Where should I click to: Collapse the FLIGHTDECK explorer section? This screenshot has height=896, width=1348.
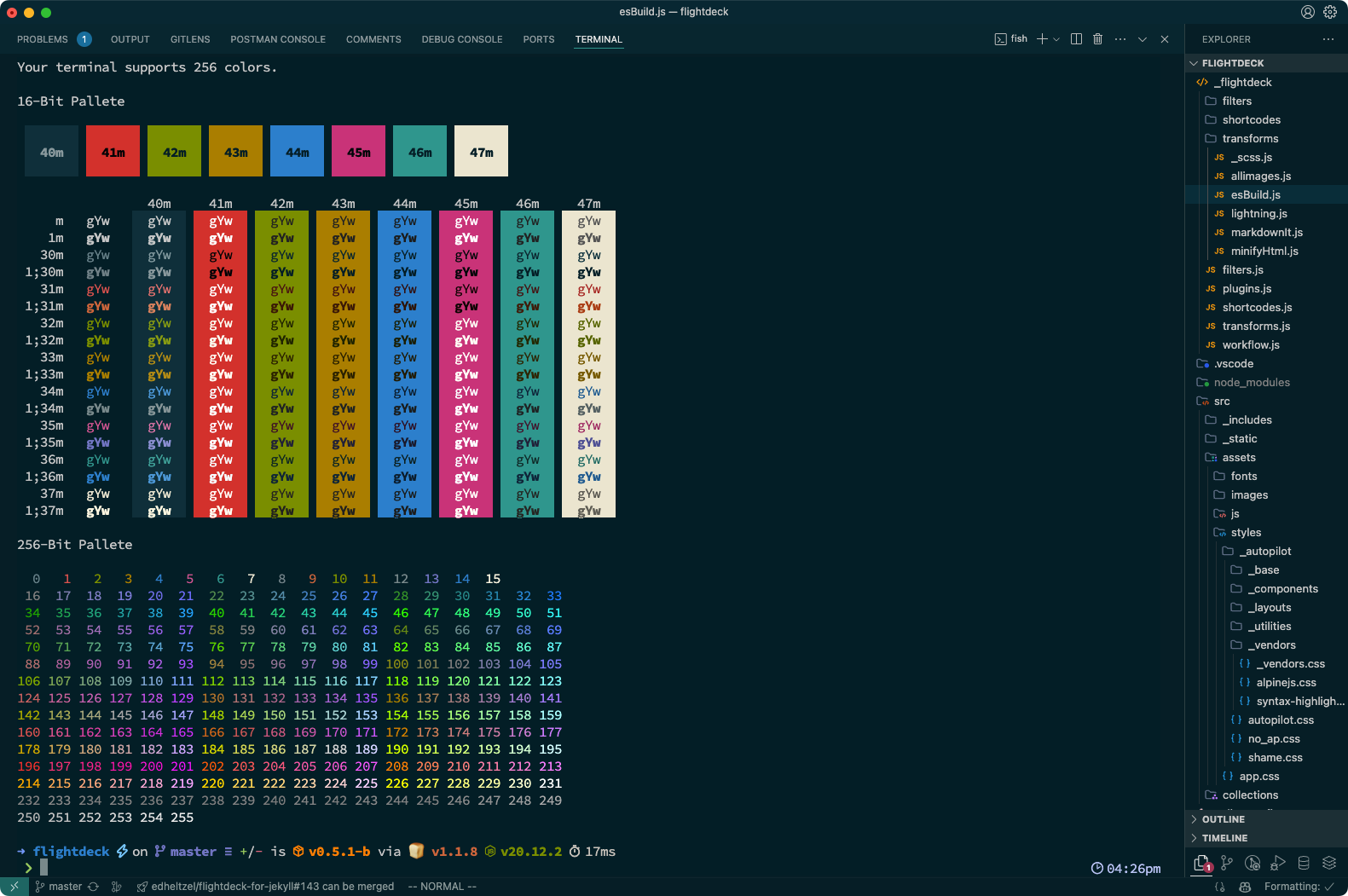(1266, 63)
